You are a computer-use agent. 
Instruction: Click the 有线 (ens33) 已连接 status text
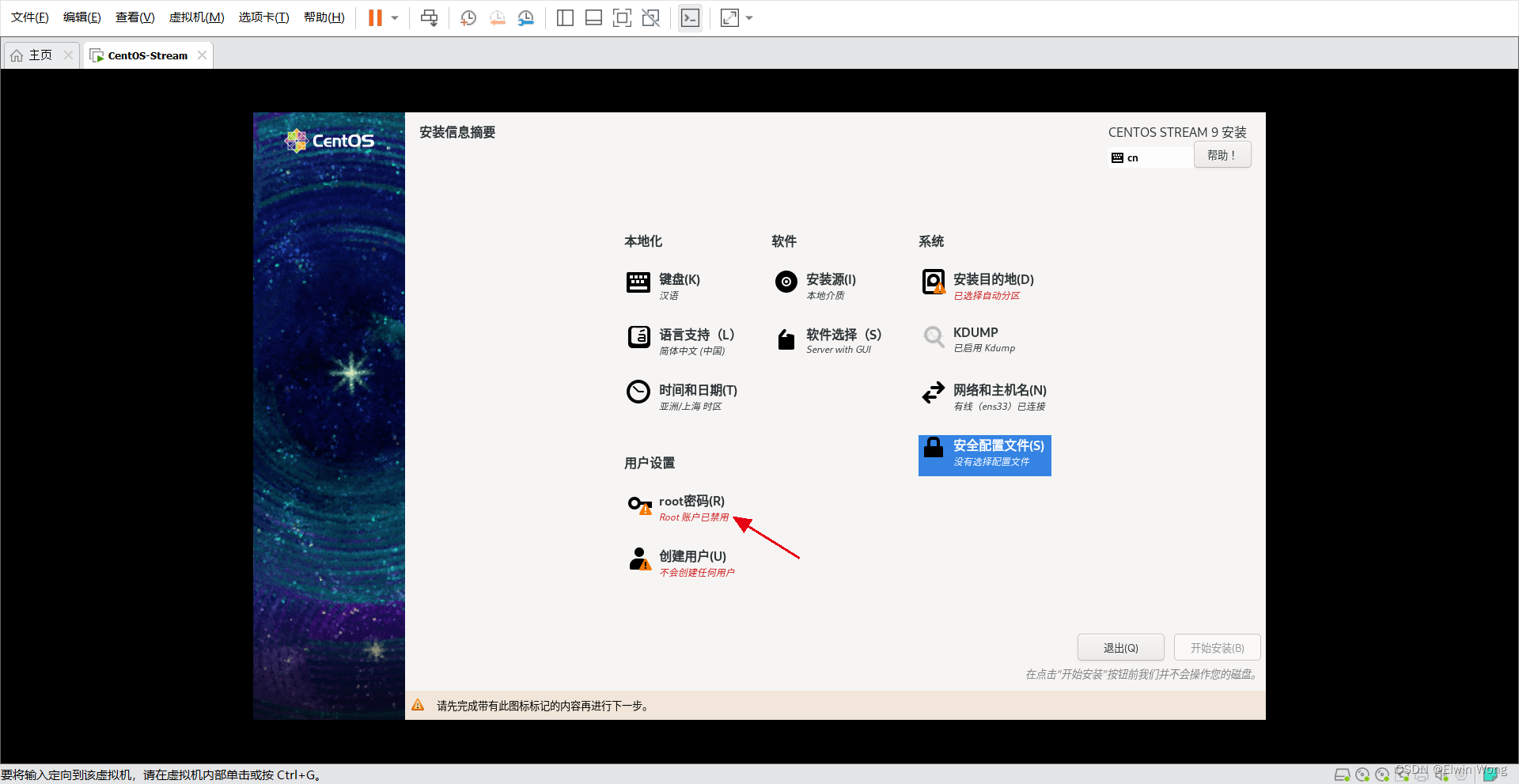point(999,407)
